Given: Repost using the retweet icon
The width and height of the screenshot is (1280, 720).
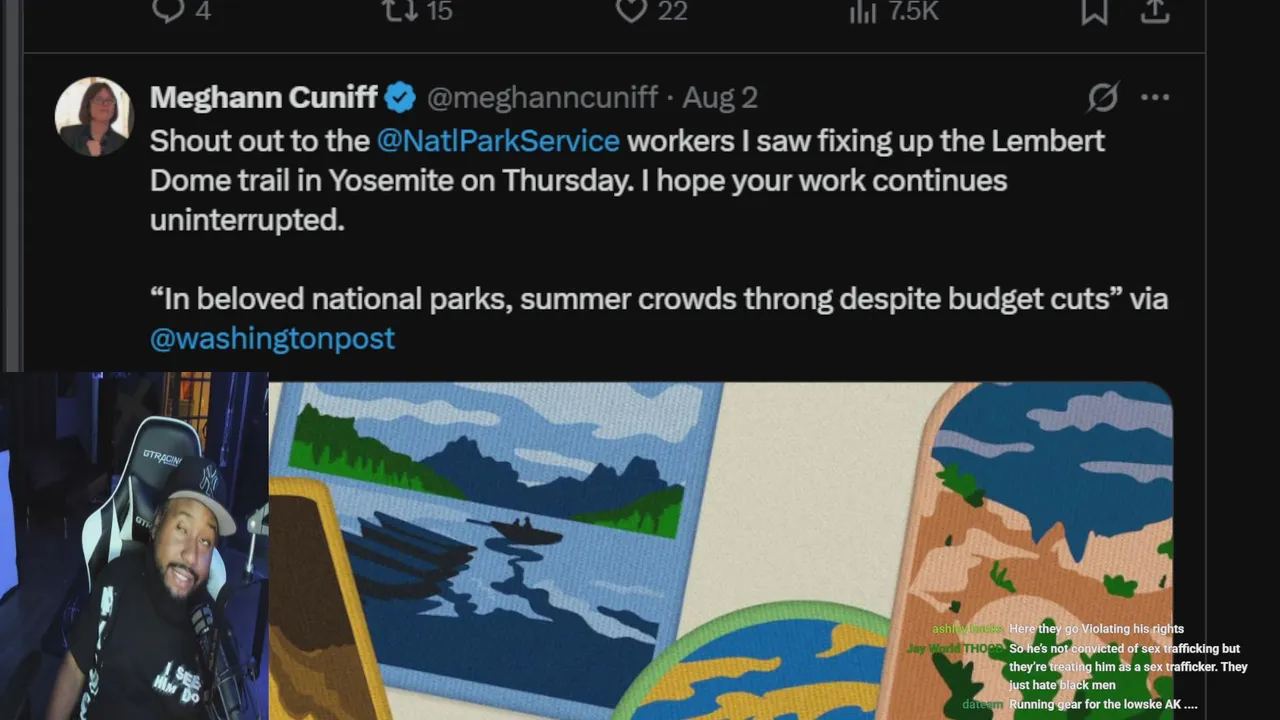Looking at the screenshot, I should click(398, 10).
